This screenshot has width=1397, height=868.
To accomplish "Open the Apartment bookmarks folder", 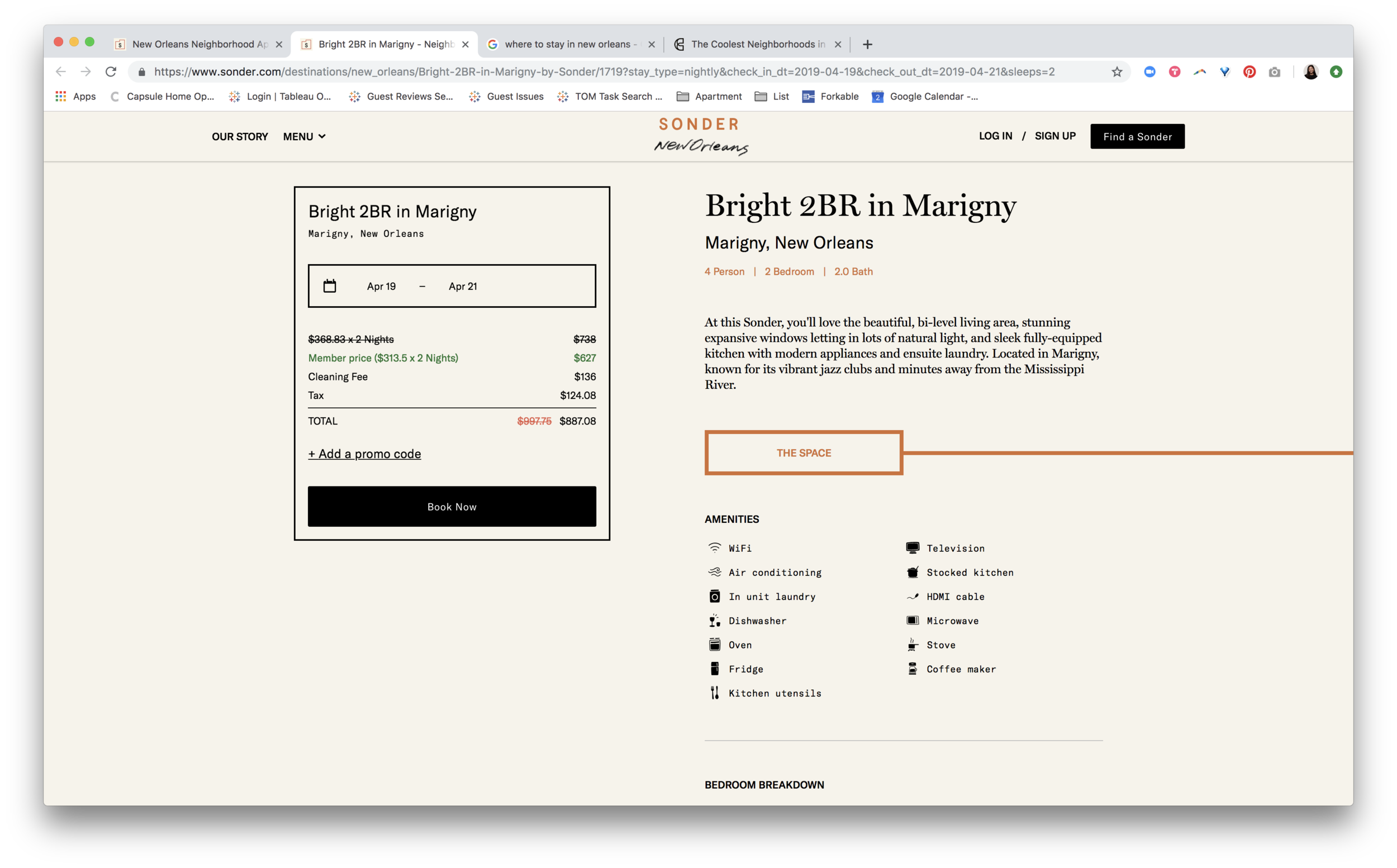I will coord(709,97).
